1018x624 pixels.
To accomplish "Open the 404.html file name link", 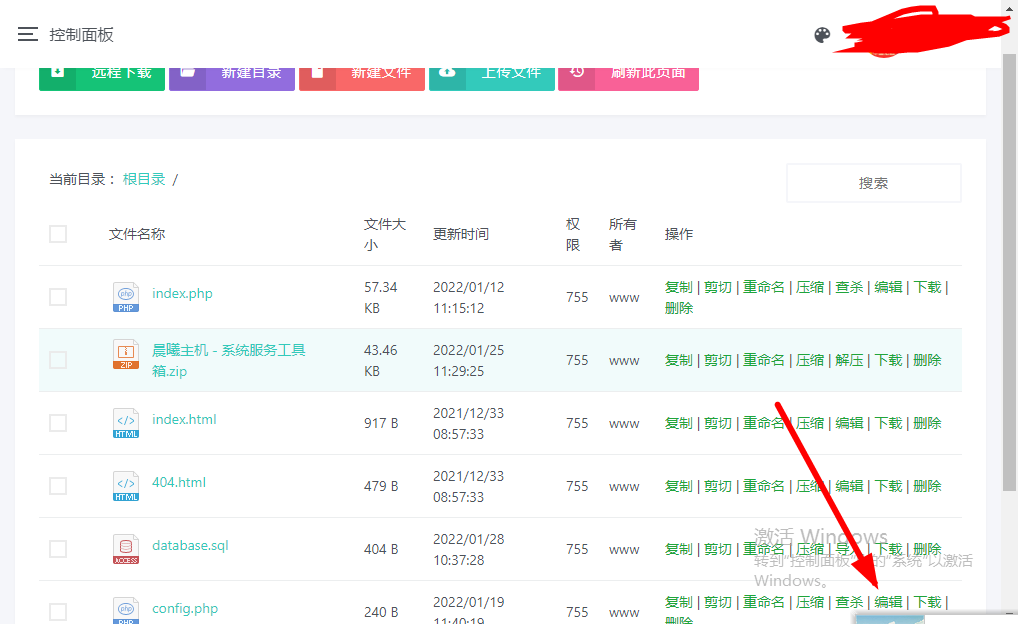I will (179, 482).
